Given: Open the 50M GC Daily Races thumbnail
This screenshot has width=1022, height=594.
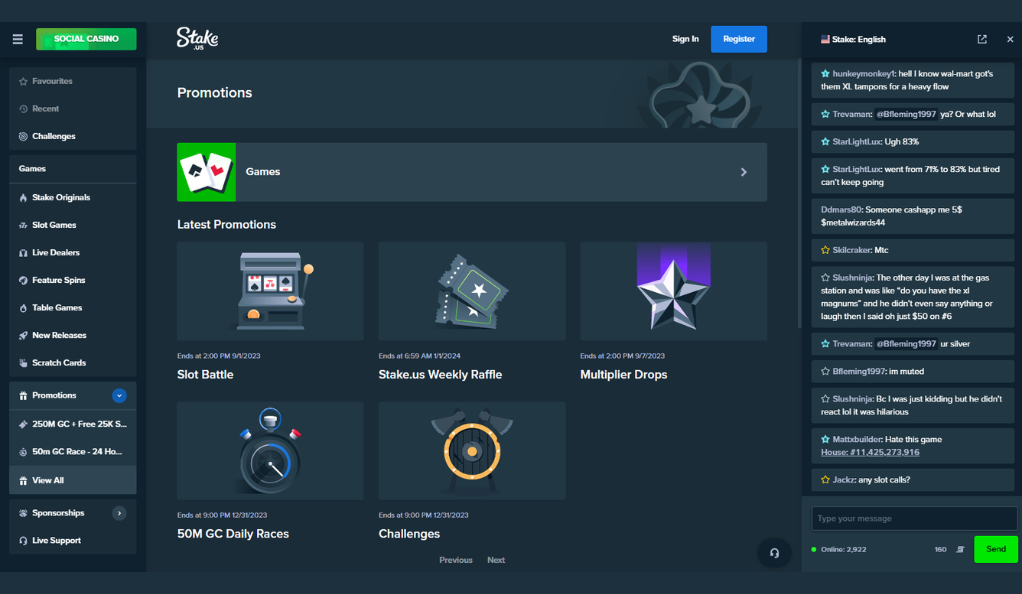Looking at the screenshot, I should click(x=270, y=451).
